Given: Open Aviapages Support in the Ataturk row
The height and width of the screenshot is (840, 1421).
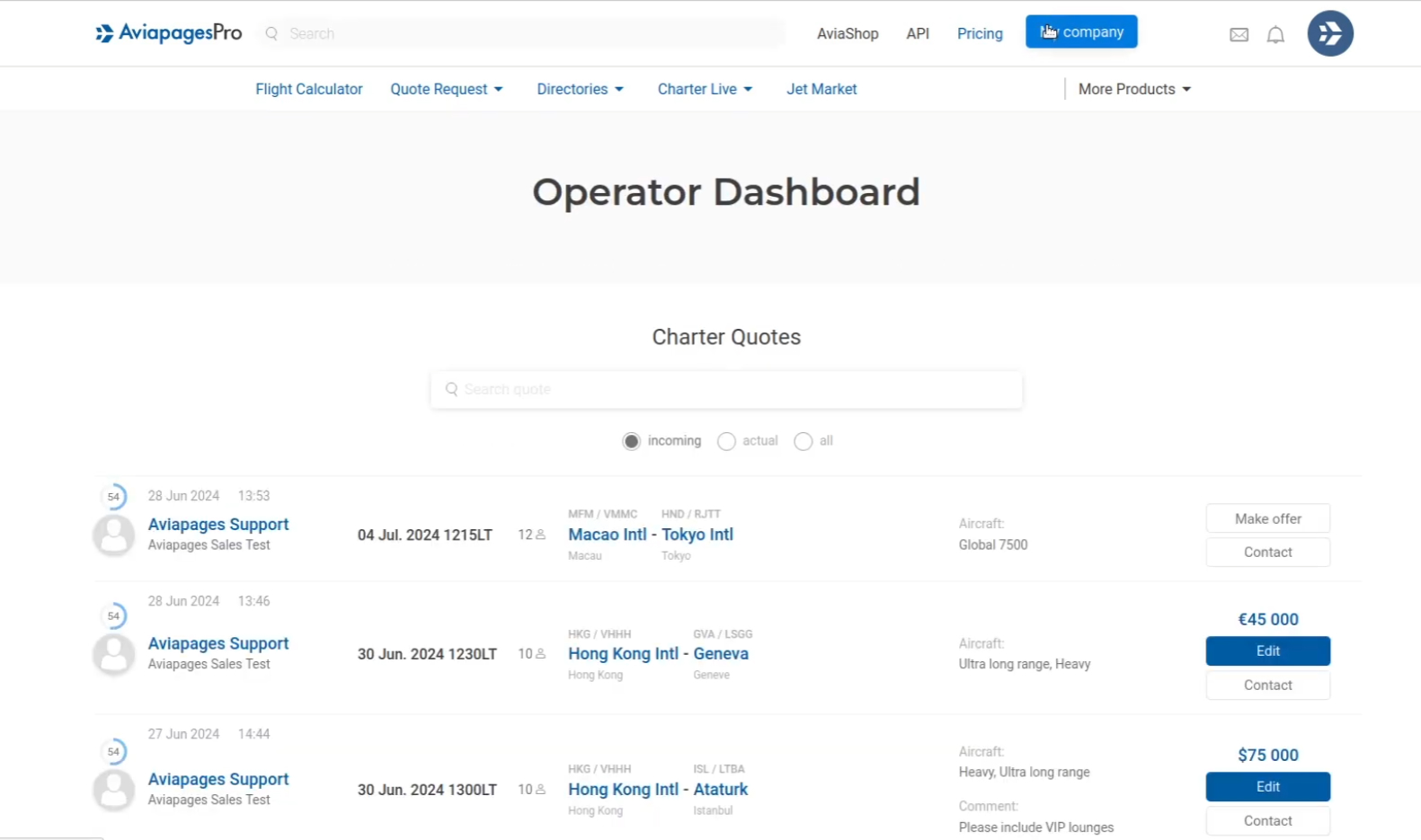Looking at the screenshot, I should [218, 779].
